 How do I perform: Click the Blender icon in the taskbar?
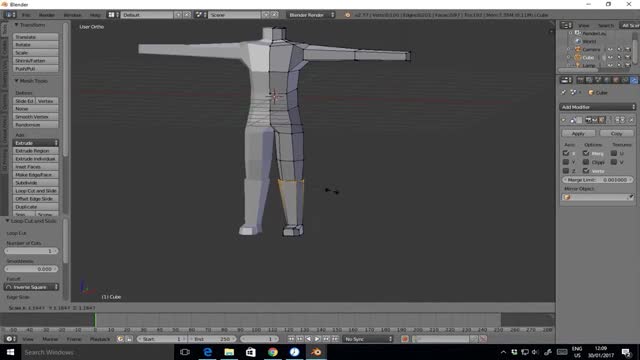(316, 352)
